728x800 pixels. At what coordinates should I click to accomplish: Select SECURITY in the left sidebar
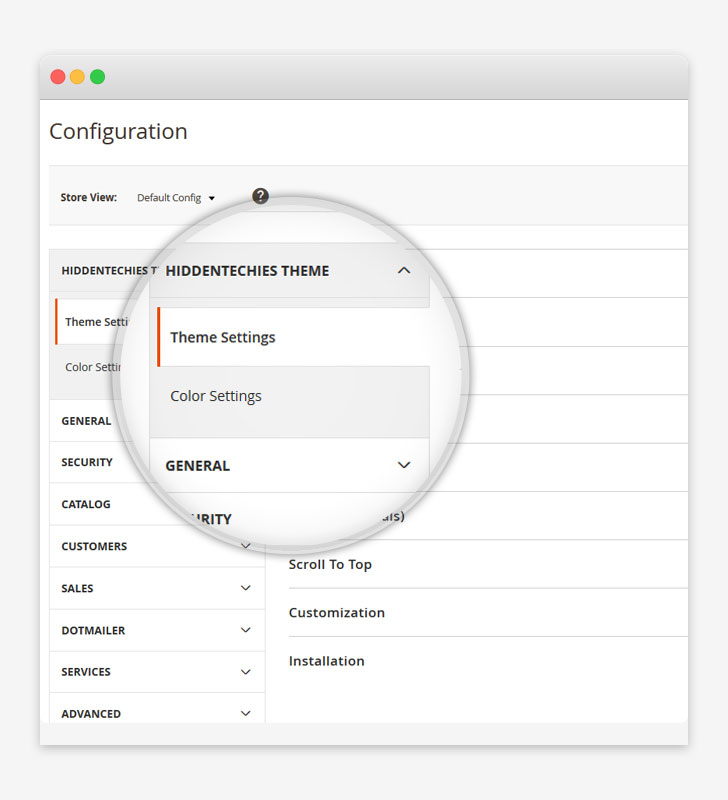coord(88,462)
